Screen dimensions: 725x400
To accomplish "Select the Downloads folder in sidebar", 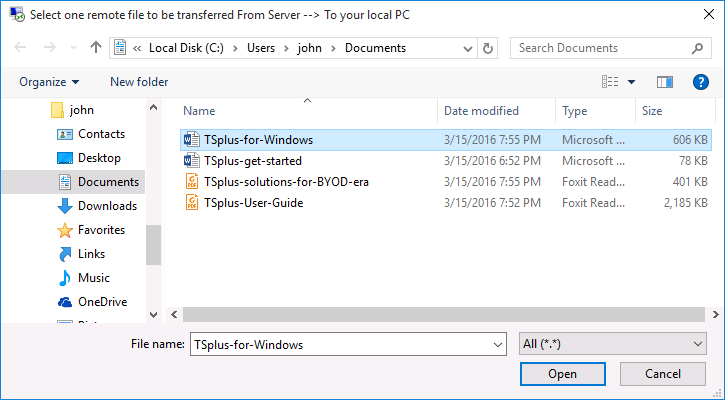I will [107, 206].
